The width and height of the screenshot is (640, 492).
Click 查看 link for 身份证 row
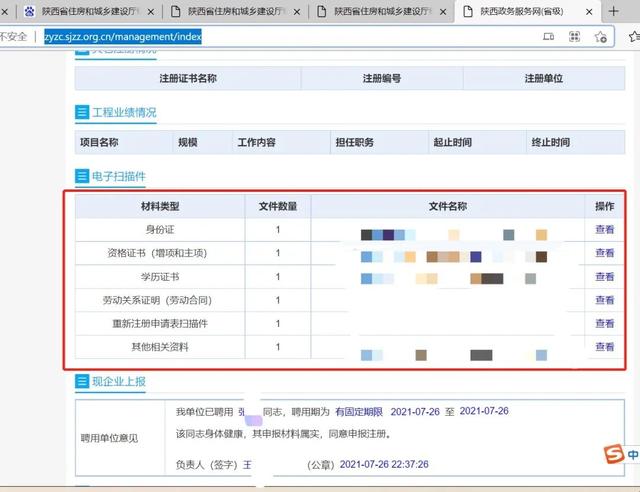click(x=605, y=230)
